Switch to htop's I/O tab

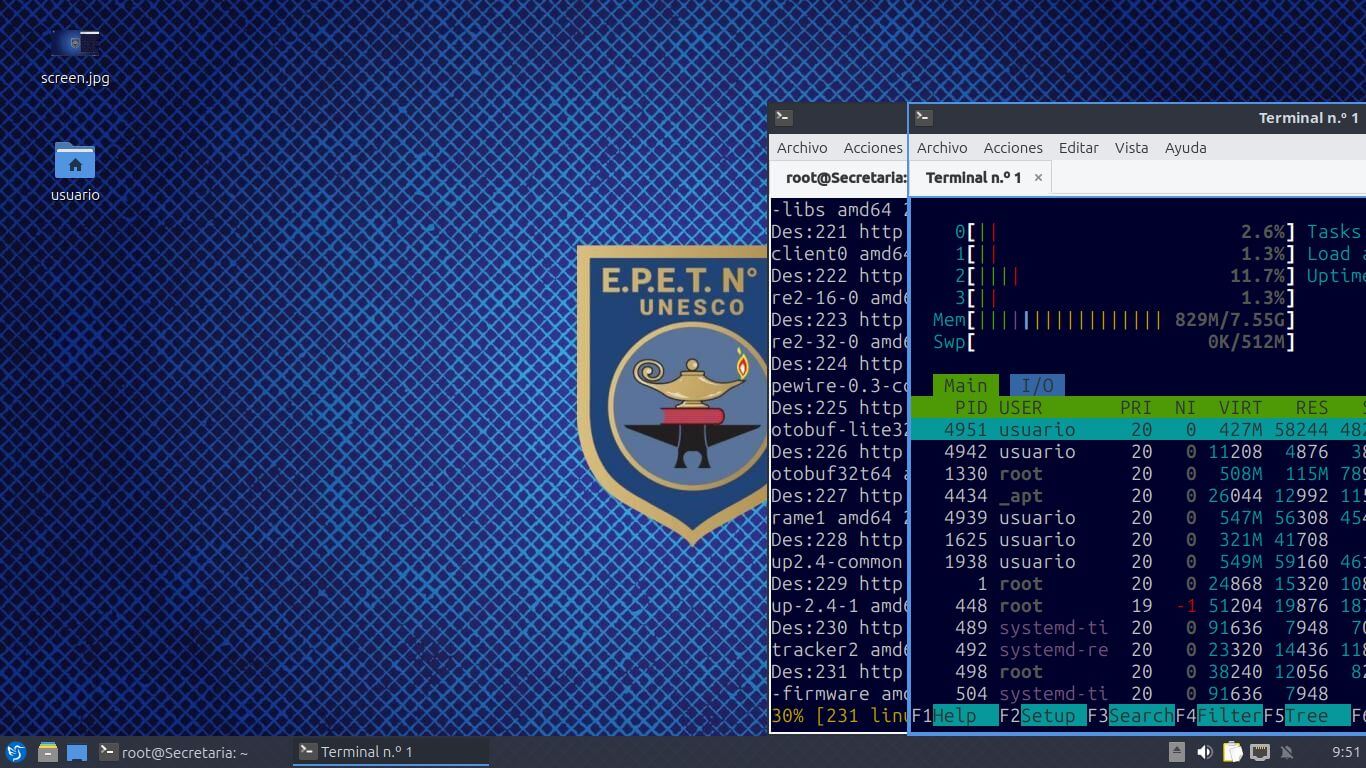pos(1037,385)
